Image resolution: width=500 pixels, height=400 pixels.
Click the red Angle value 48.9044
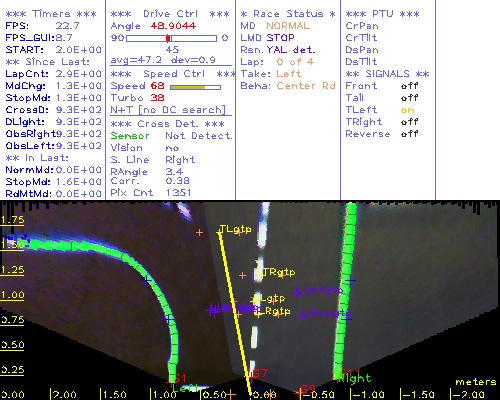[x=173, y=26]
